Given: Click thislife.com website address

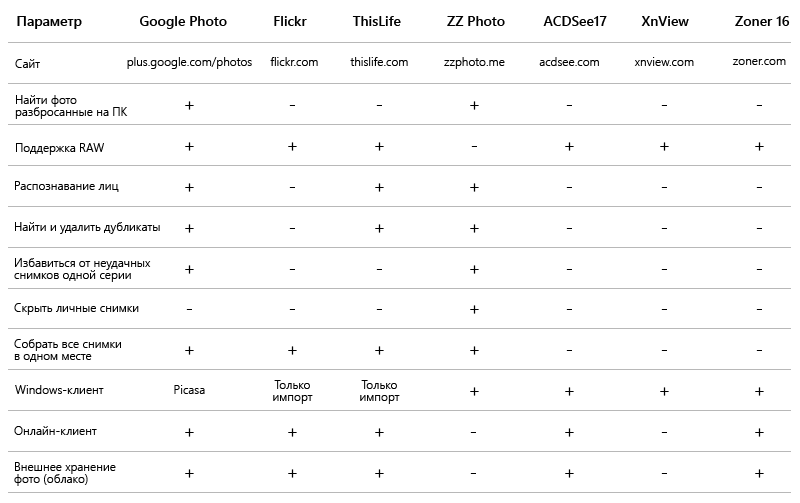Looking at the screenshot, I should coord(379,62).
